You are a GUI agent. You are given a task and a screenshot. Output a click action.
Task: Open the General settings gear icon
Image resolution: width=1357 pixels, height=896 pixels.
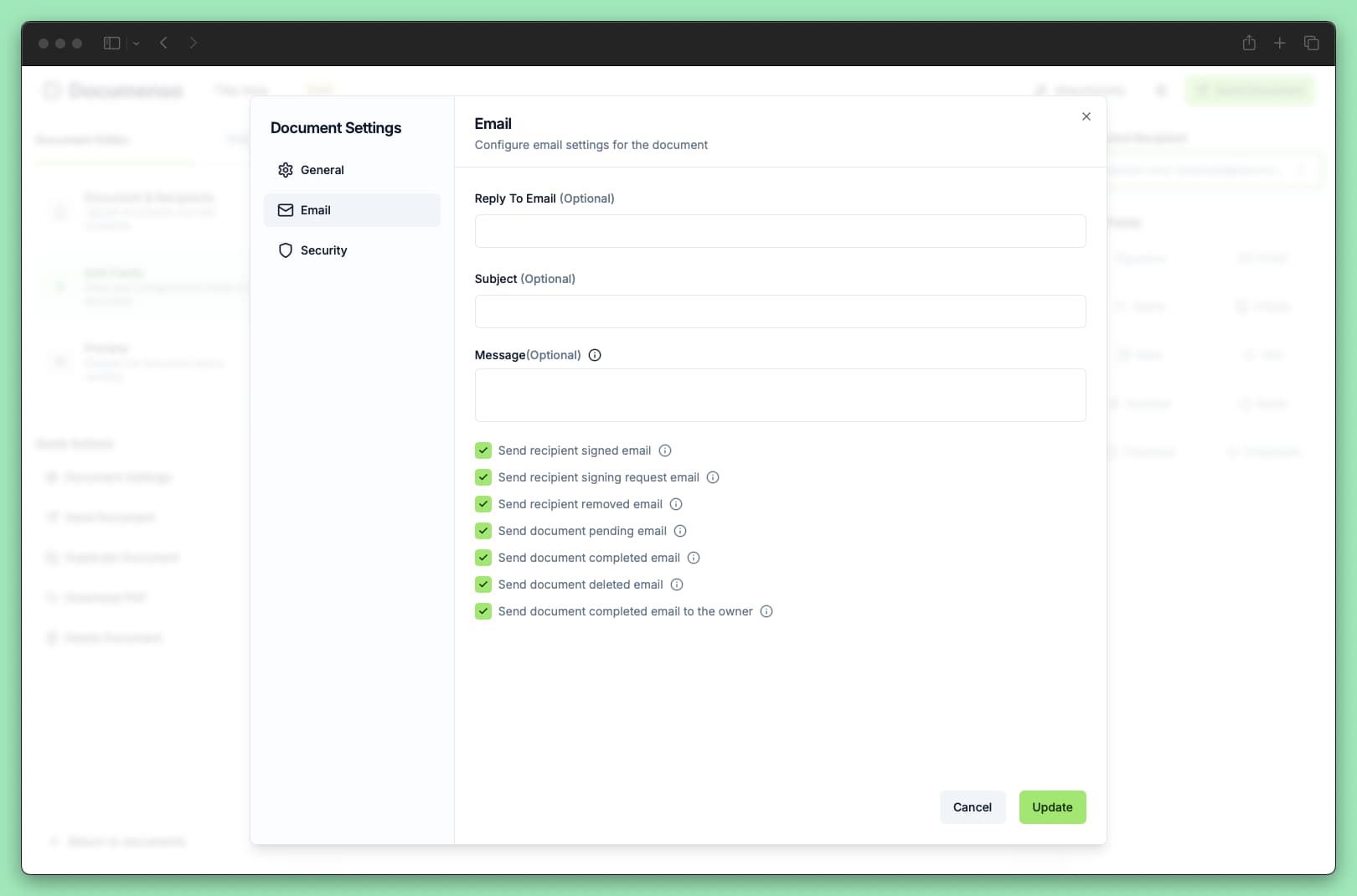click(286, 170)
